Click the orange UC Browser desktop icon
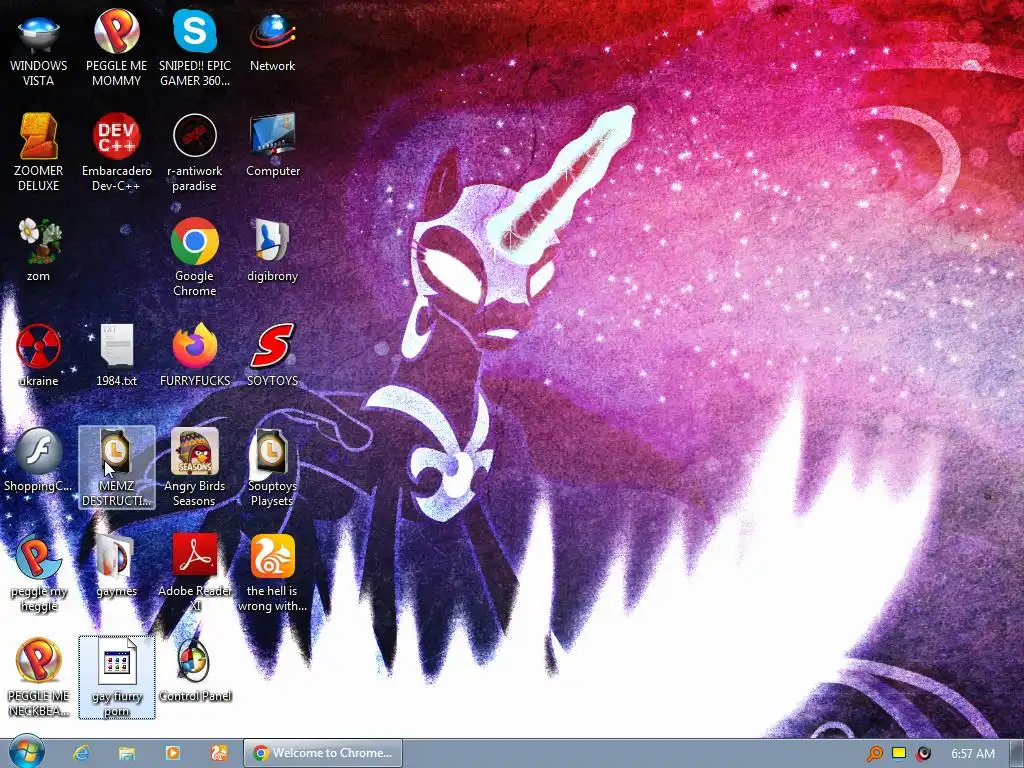1024x768 pixels. click(x=272, y=556)
